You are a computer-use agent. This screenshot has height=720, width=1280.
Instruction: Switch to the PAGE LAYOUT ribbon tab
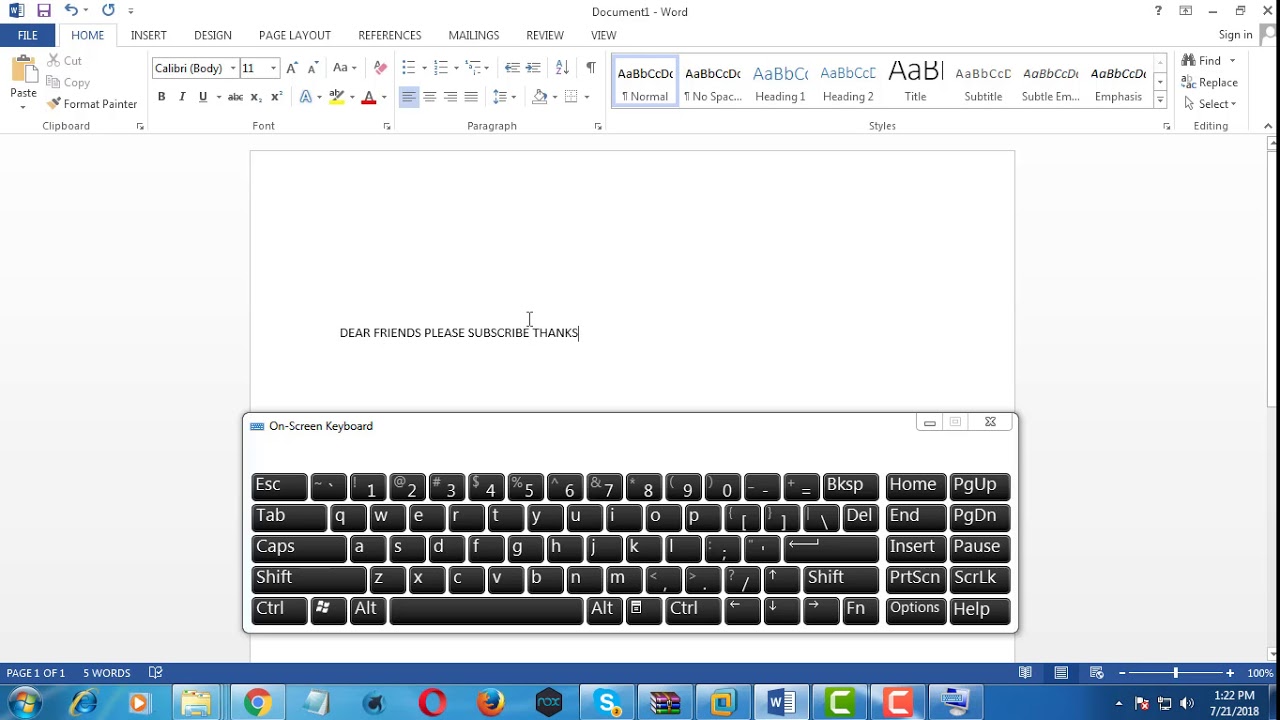pos(295,35)
